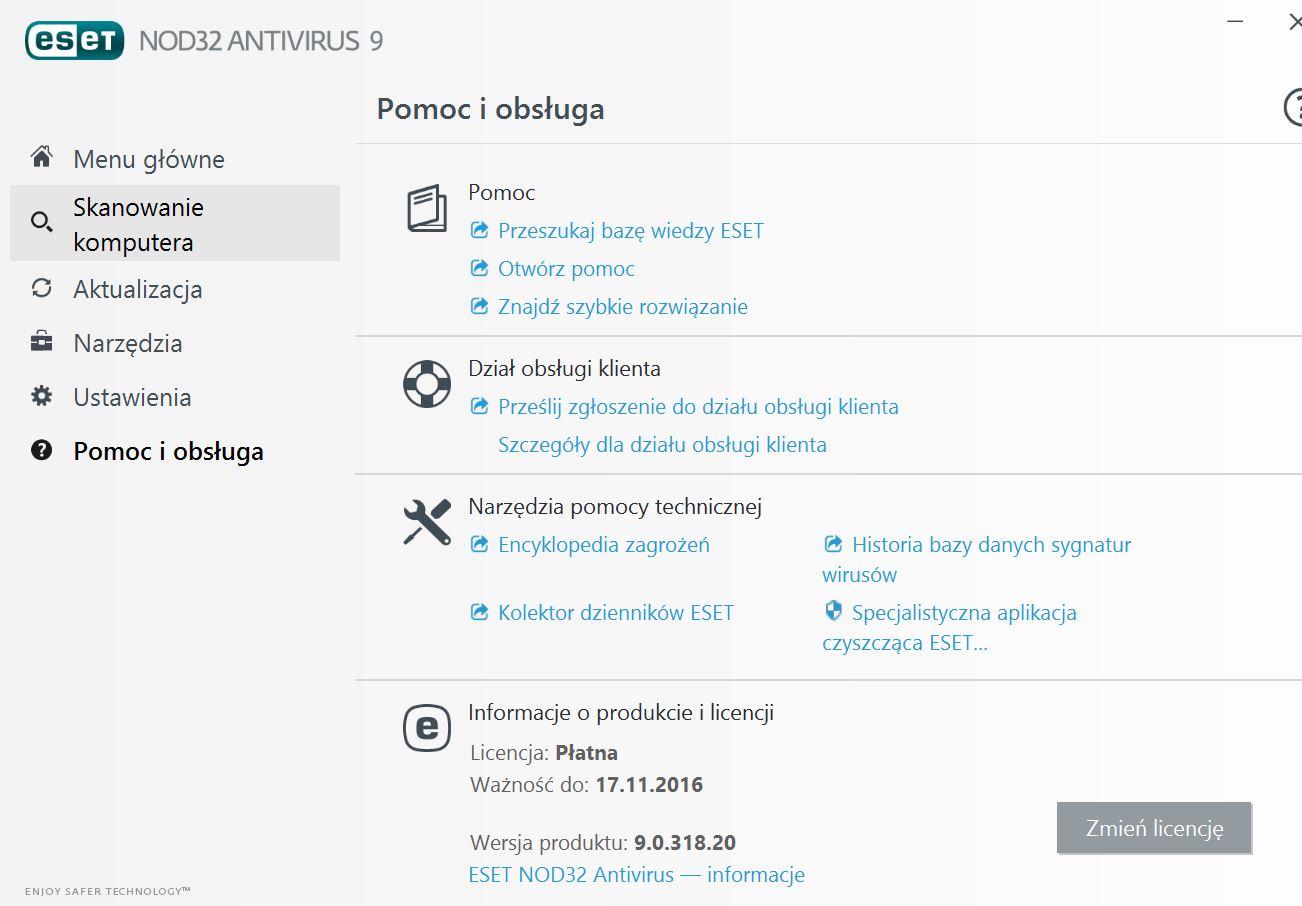Image resolution: width=1302 pixels, height=906 pixels.
Task: Open Specjalistyczna aplikacja czyszcząca ESET
Action: click(x=949, y=628)
